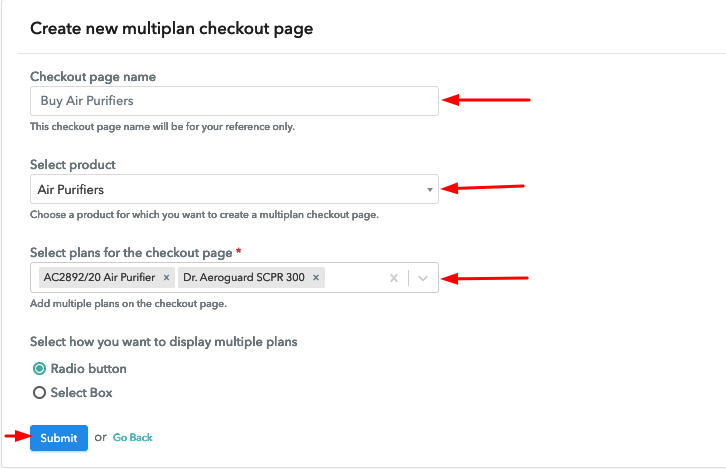Follow the Go Back link
This screenshot has height=469, width=726.
click(132, 438)
